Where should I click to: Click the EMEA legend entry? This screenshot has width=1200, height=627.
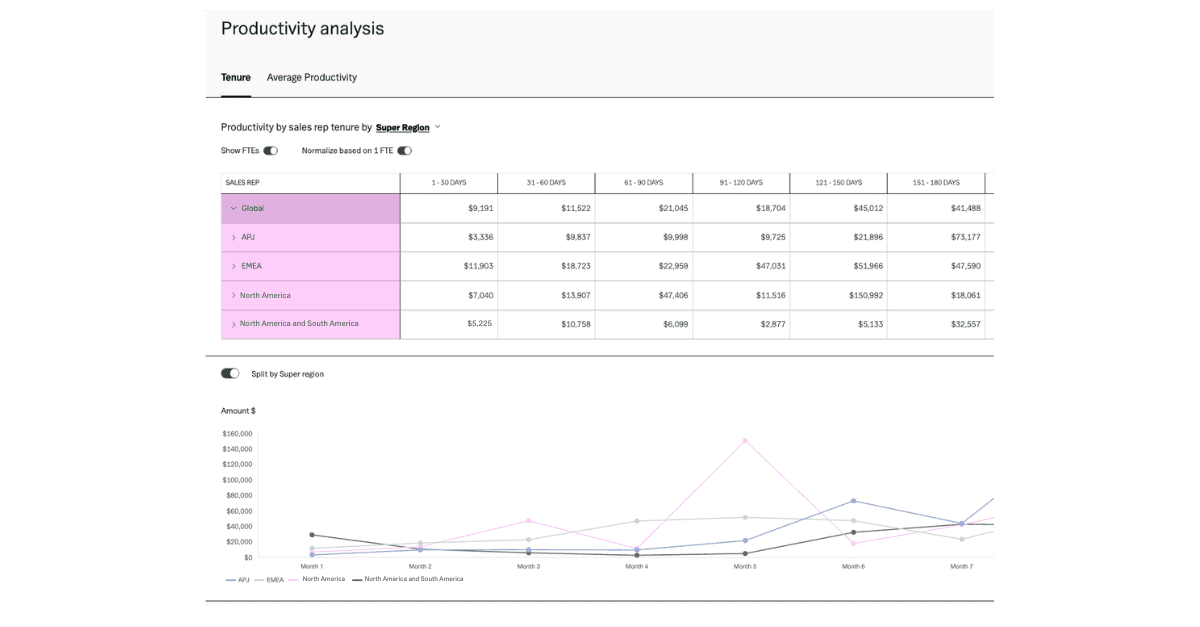pyautogui.click(x=274, y=580)
